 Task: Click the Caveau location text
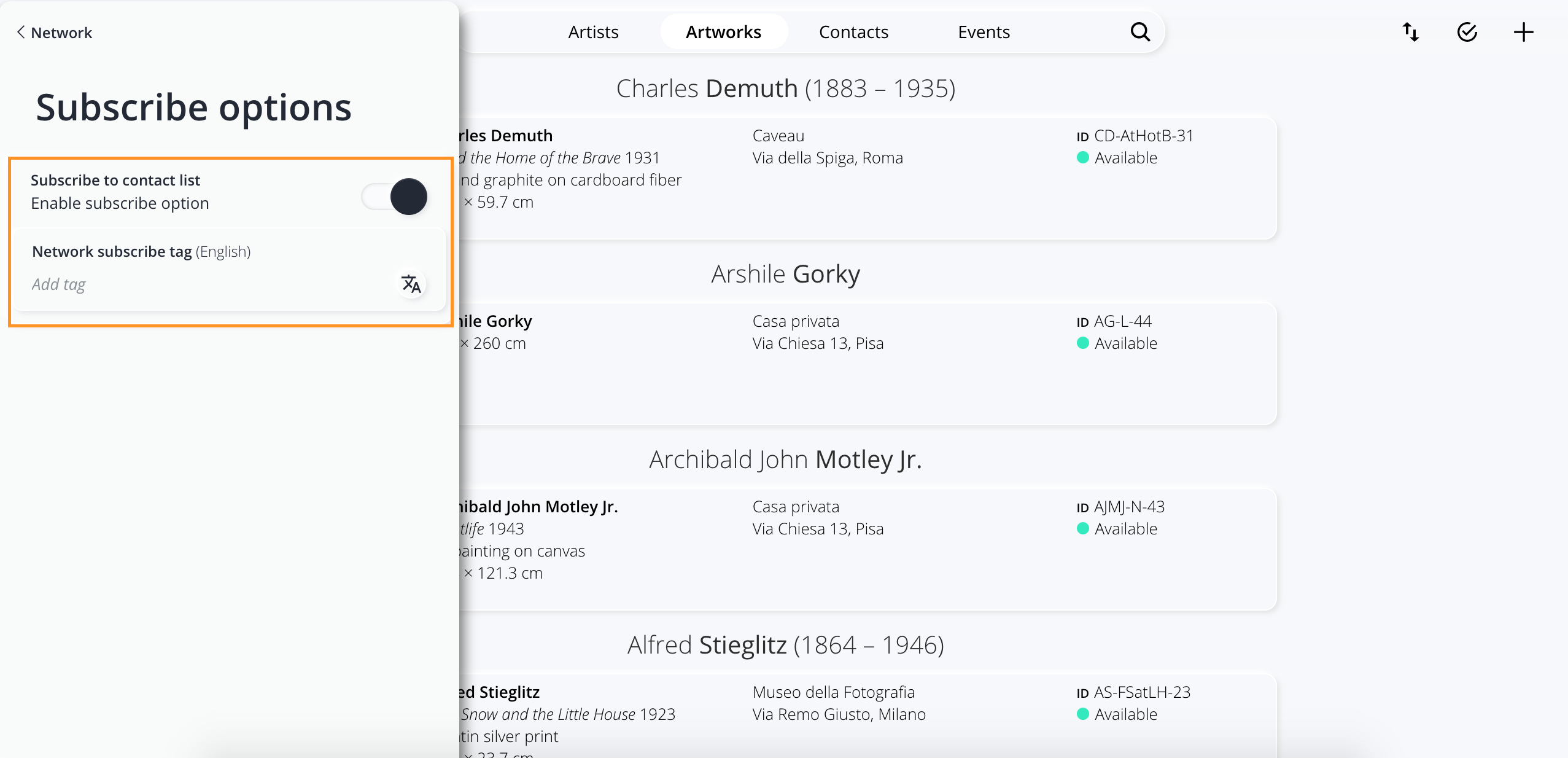778,136
